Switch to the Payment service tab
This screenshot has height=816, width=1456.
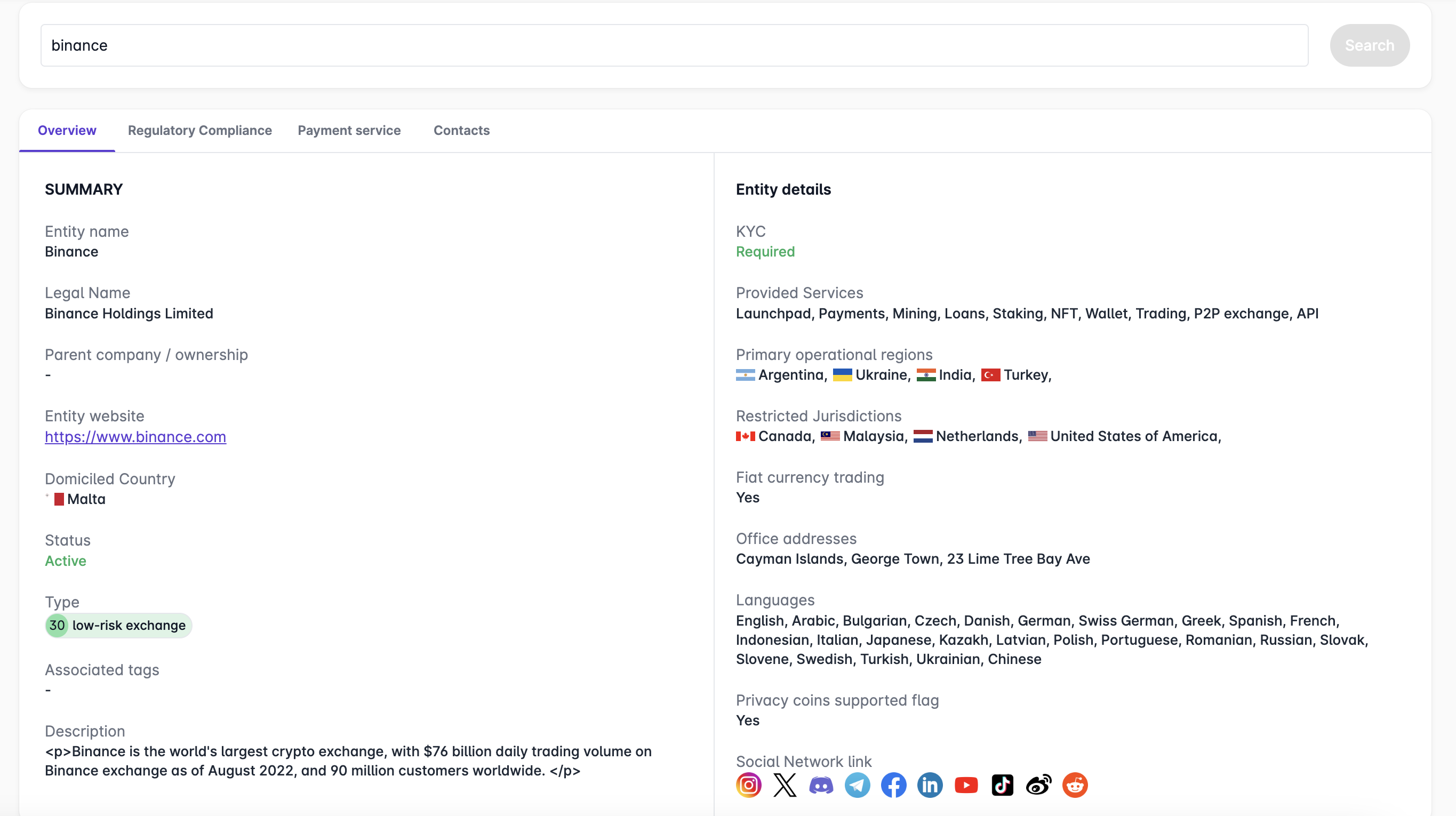pyautogui.click(x=349, y=131)
